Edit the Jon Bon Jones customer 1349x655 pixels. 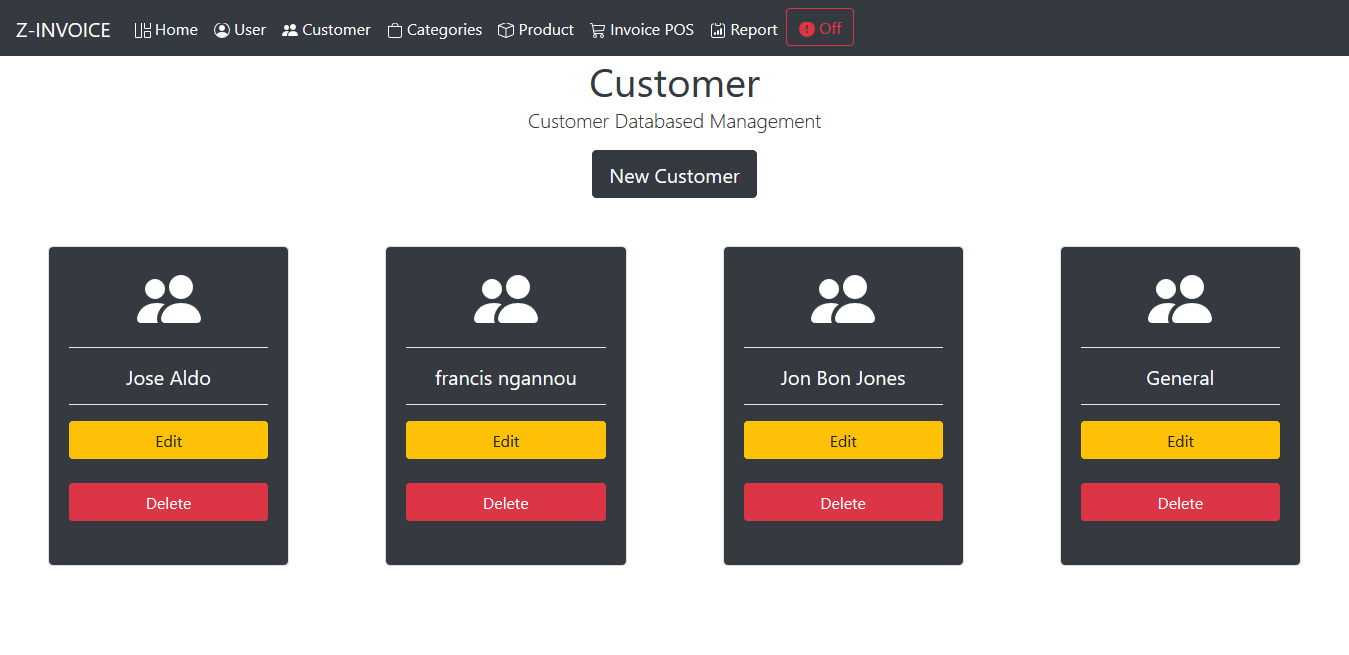pyautogui.click(x=843, y=440)
